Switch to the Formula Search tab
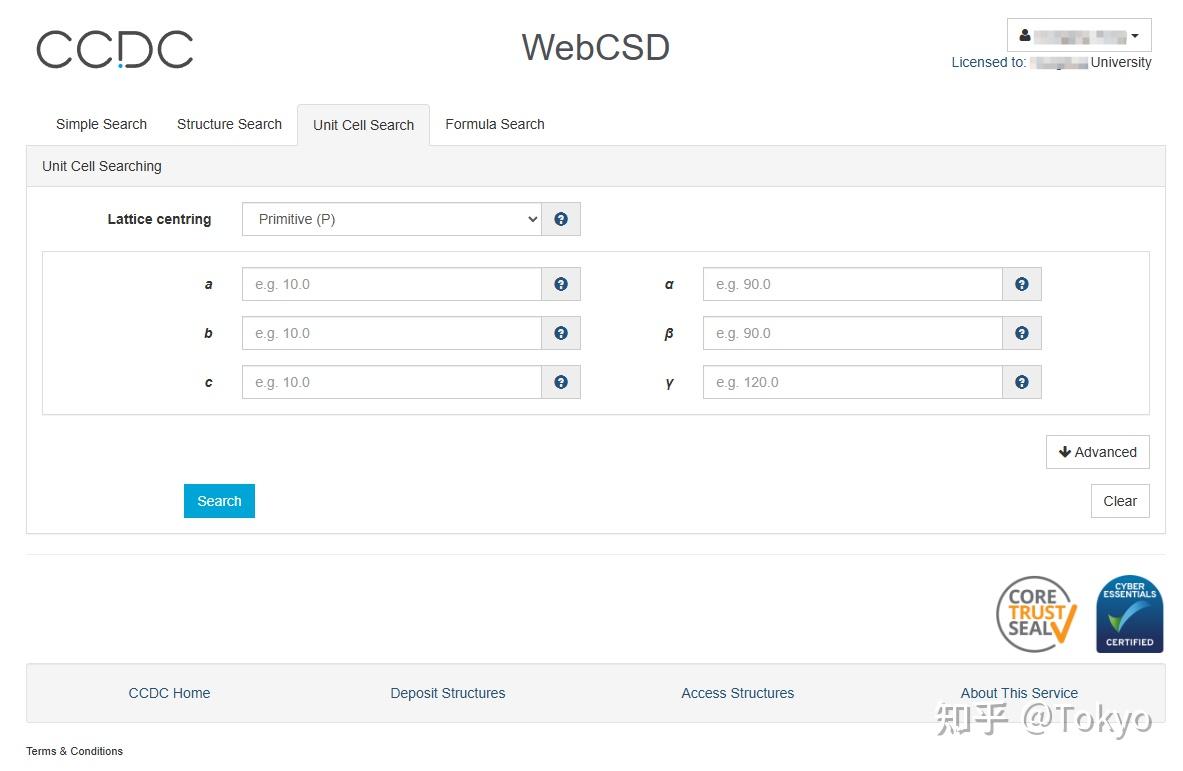The height and width of the screenshot is (771, 1183). click(x=495, y=124)
